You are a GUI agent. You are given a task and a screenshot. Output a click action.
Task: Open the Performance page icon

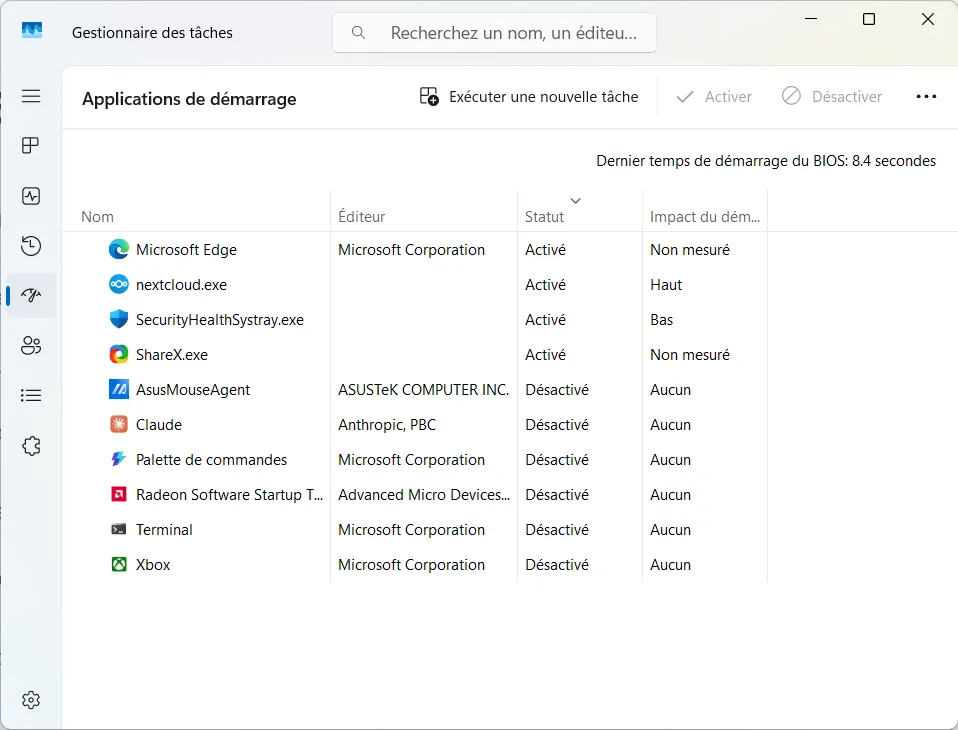tap(31, 196)
